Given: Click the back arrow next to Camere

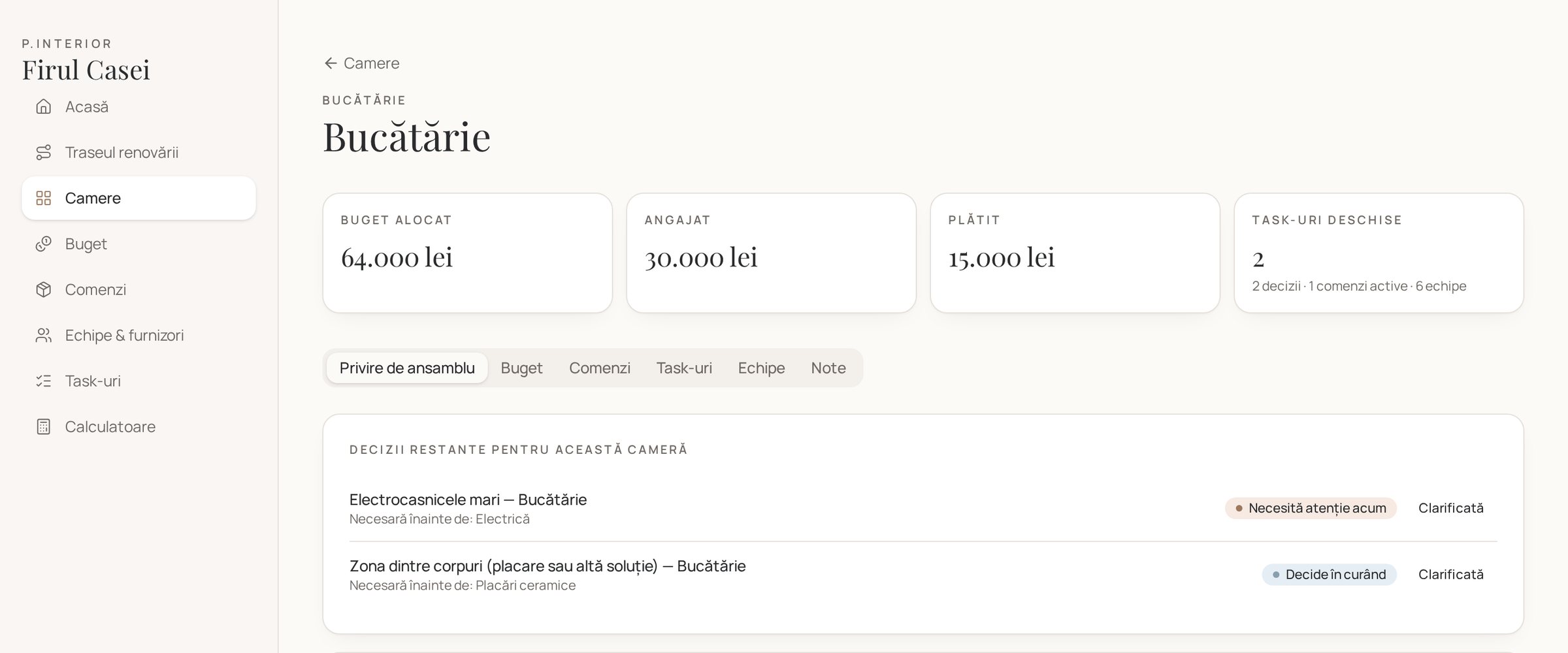Looking at the screenshot, I should (x=331, y=63).
